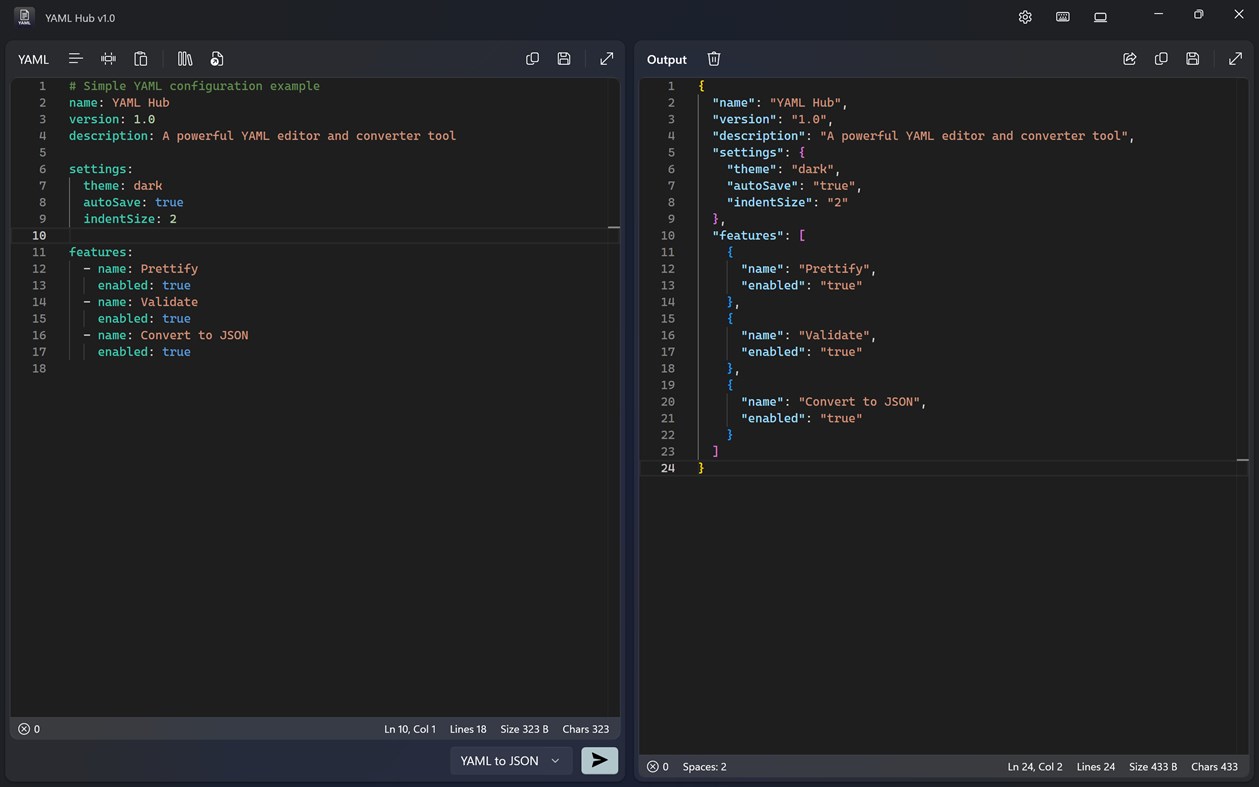The height and width of the screenshot is (787, 1259).
Task: Expand the Output panel to full view
Action: pyautogui.click(x=1236, y=59)
